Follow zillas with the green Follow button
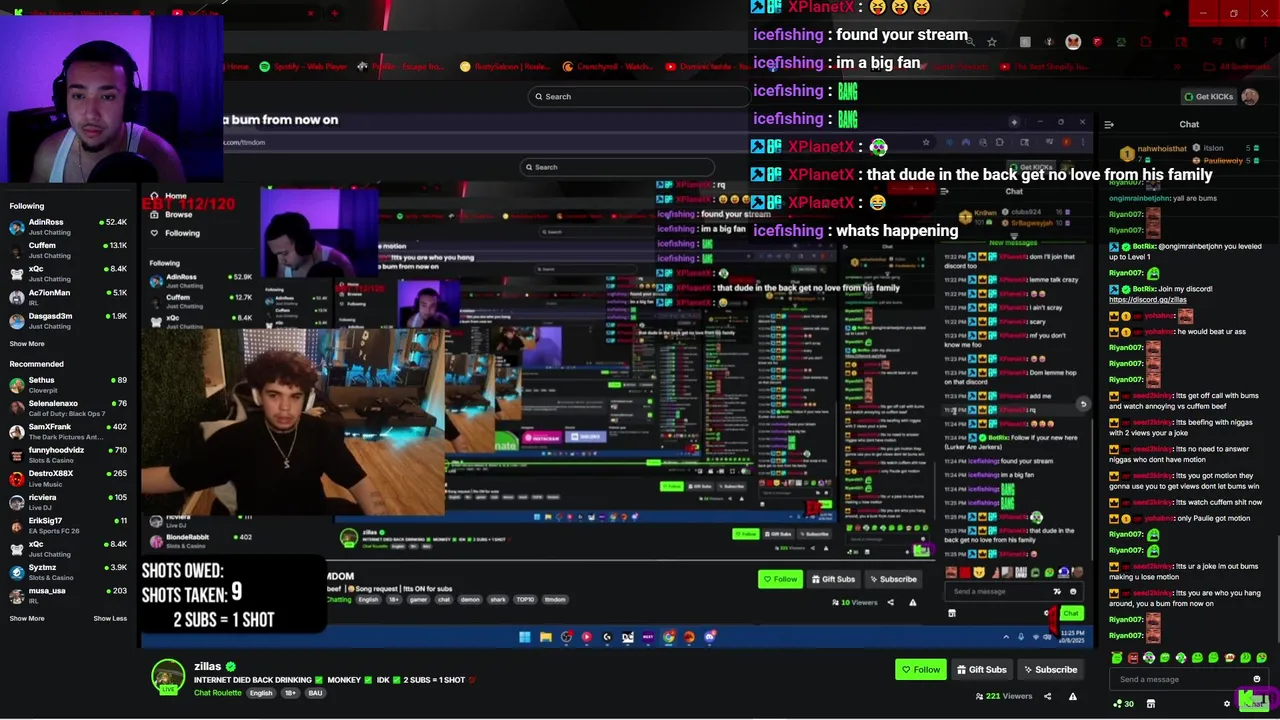Image resolution: width=1280 pixels, height=720 pixels. [920, 669]
